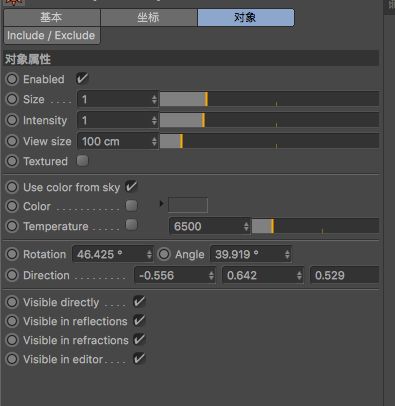Image resolution: width=395 pixels, height=406 pixels.
Task: Click the Enabled animation dot
Action: coord(12,79)
